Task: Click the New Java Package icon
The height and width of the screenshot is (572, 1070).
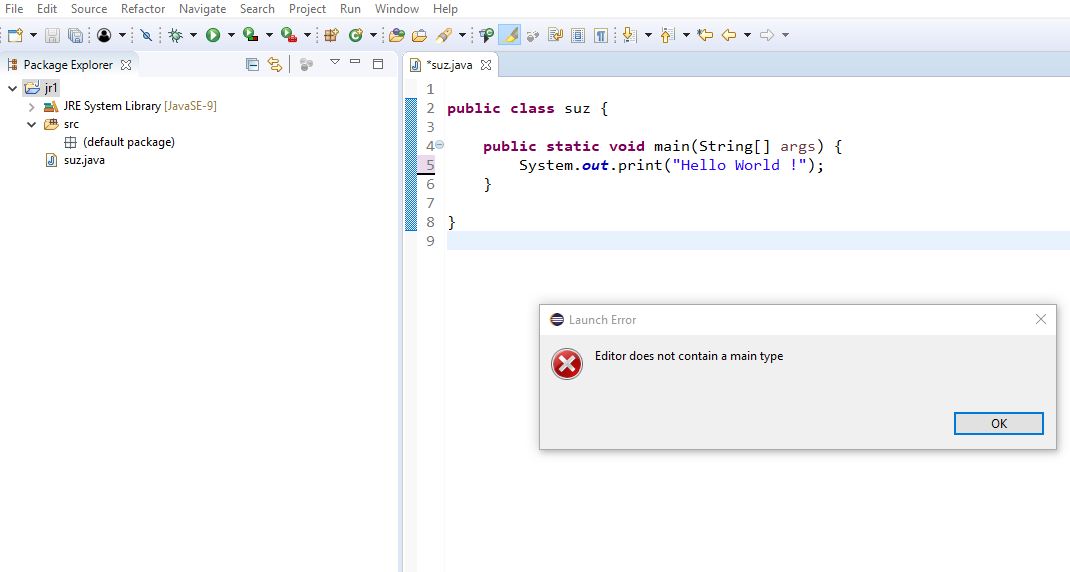Action: (332, 35)
